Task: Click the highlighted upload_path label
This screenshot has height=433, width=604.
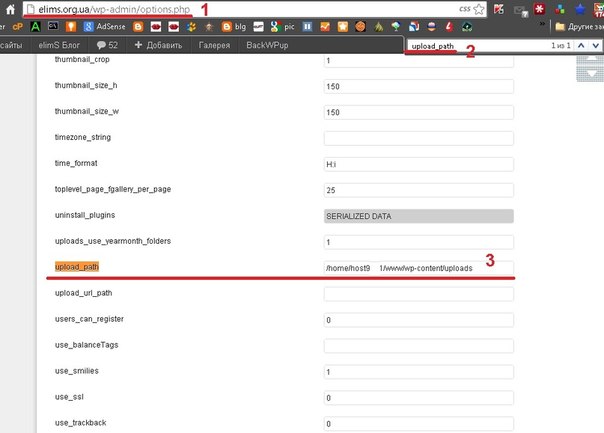Action: [x=77, y=267]
